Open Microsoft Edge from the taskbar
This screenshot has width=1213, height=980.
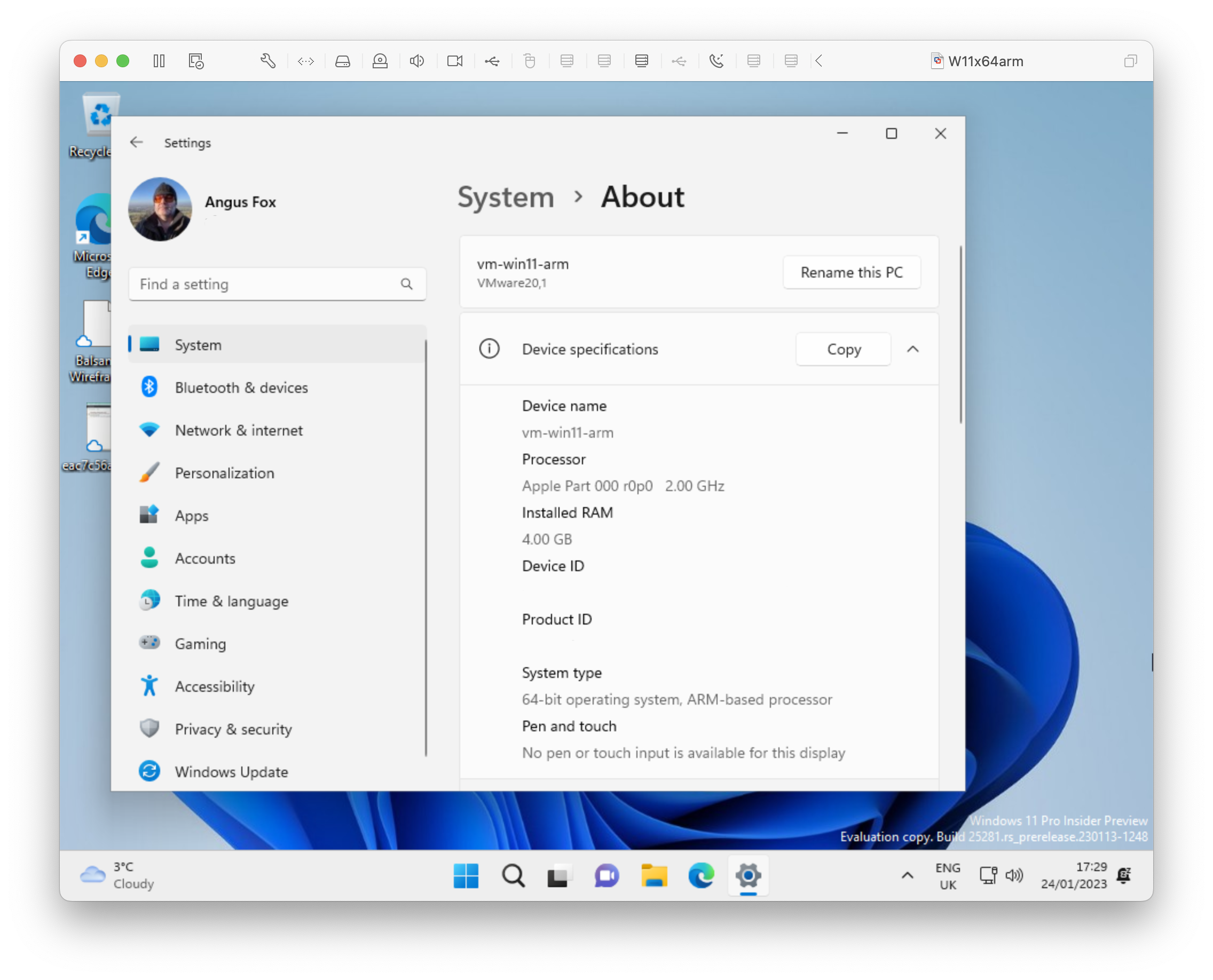[702, 875]
